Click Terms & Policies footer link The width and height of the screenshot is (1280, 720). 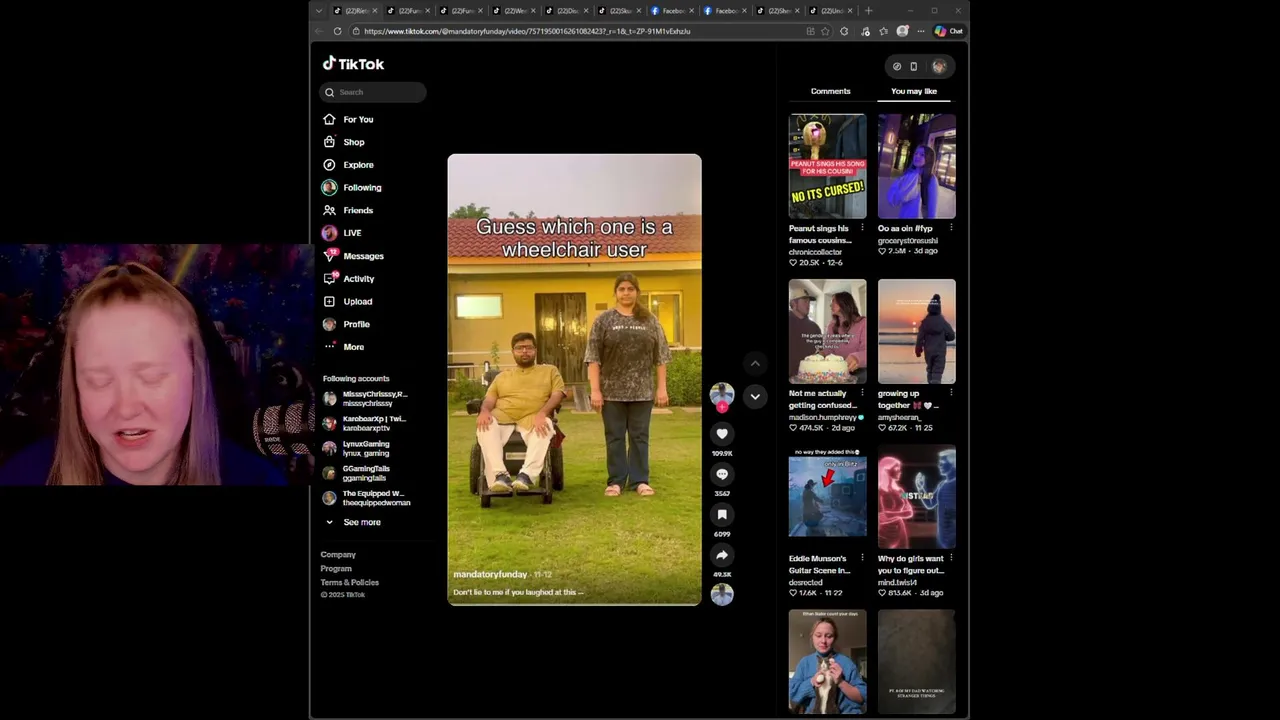tap(349, 582)
